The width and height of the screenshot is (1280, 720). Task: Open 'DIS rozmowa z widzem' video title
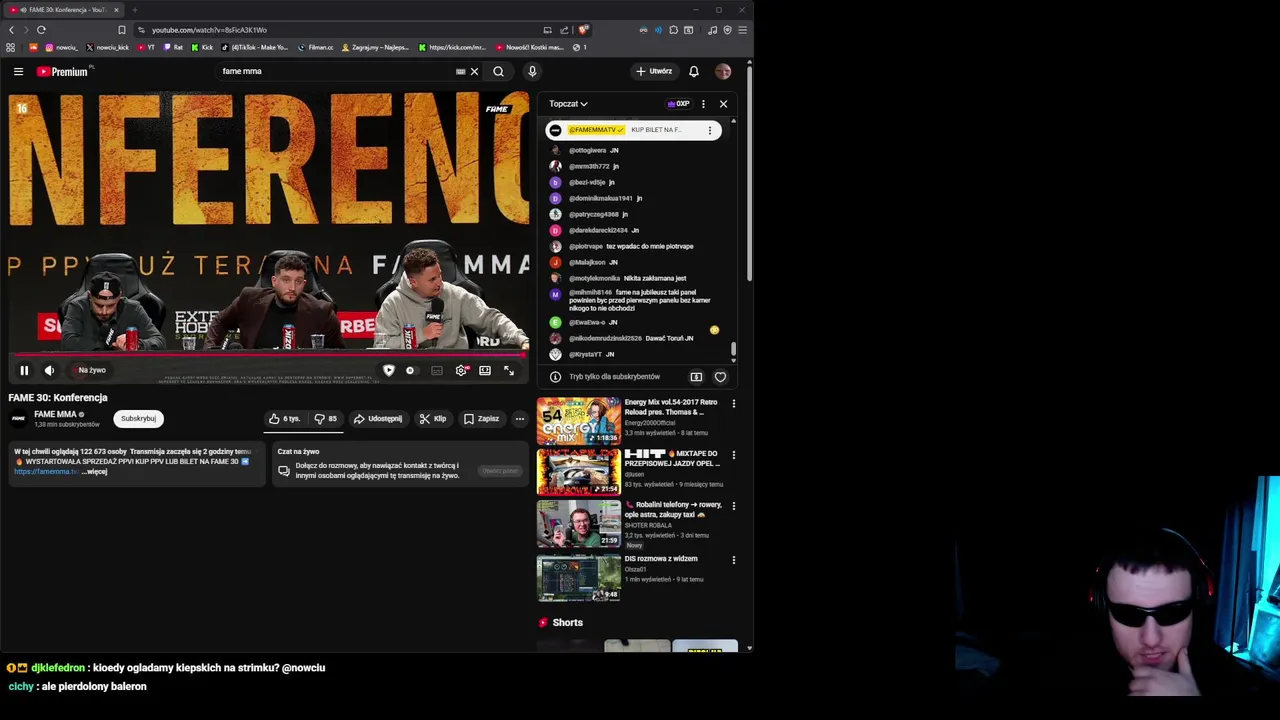(661, 559)
